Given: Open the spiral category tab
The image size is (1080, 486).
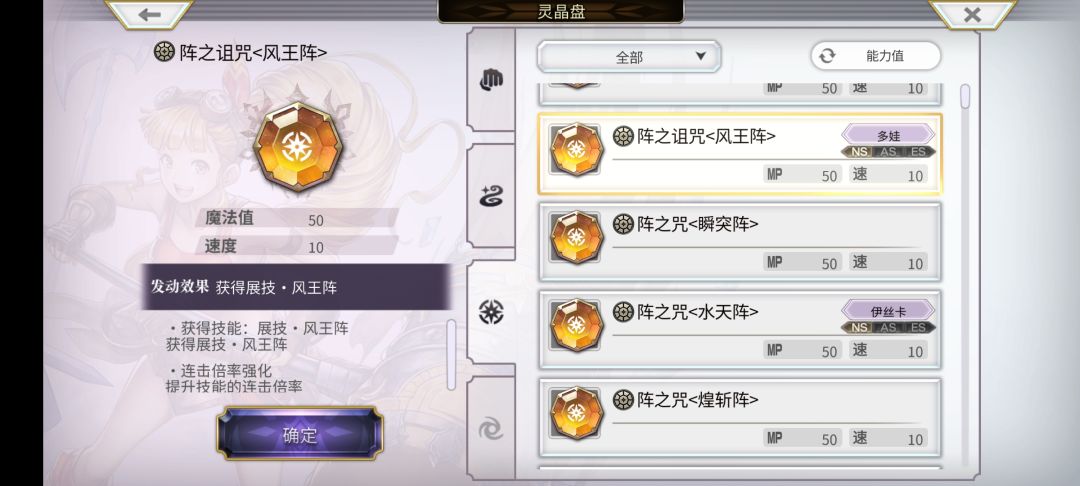Looking at the screenshot, I should [x=491, y=429].
